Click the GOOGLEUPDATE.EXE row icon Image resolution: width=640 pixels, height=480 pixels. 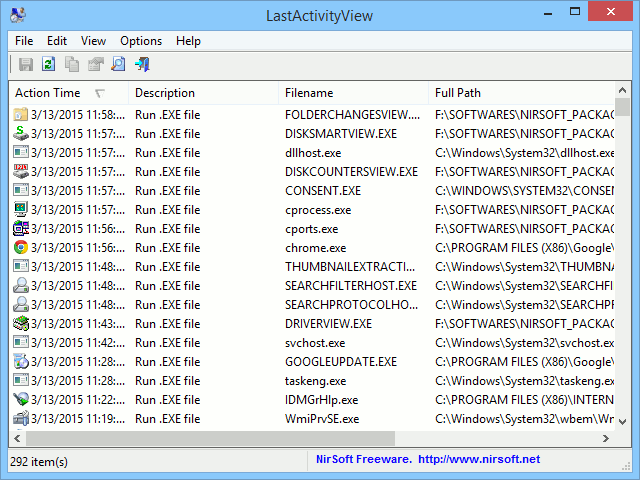pyautogui.click(x=21, y=361)
